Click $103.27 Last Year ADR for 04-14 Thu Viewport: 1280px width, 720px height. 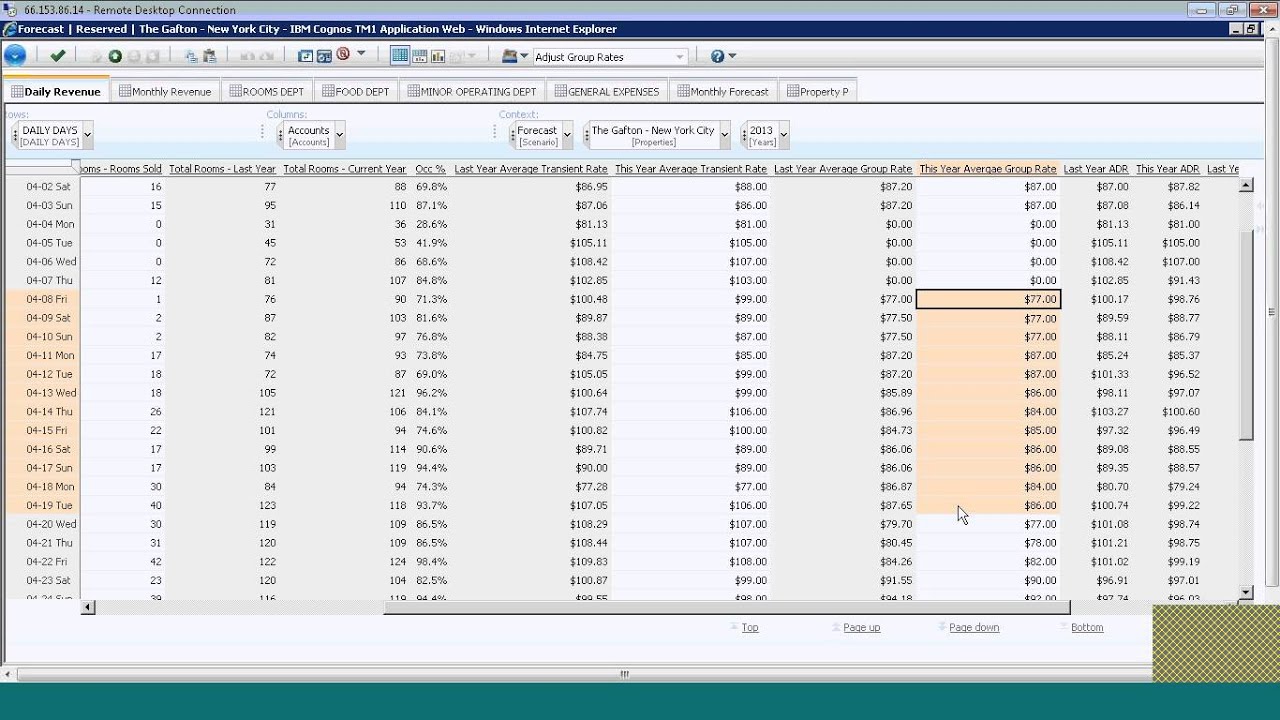click(x=1096, y=411)
